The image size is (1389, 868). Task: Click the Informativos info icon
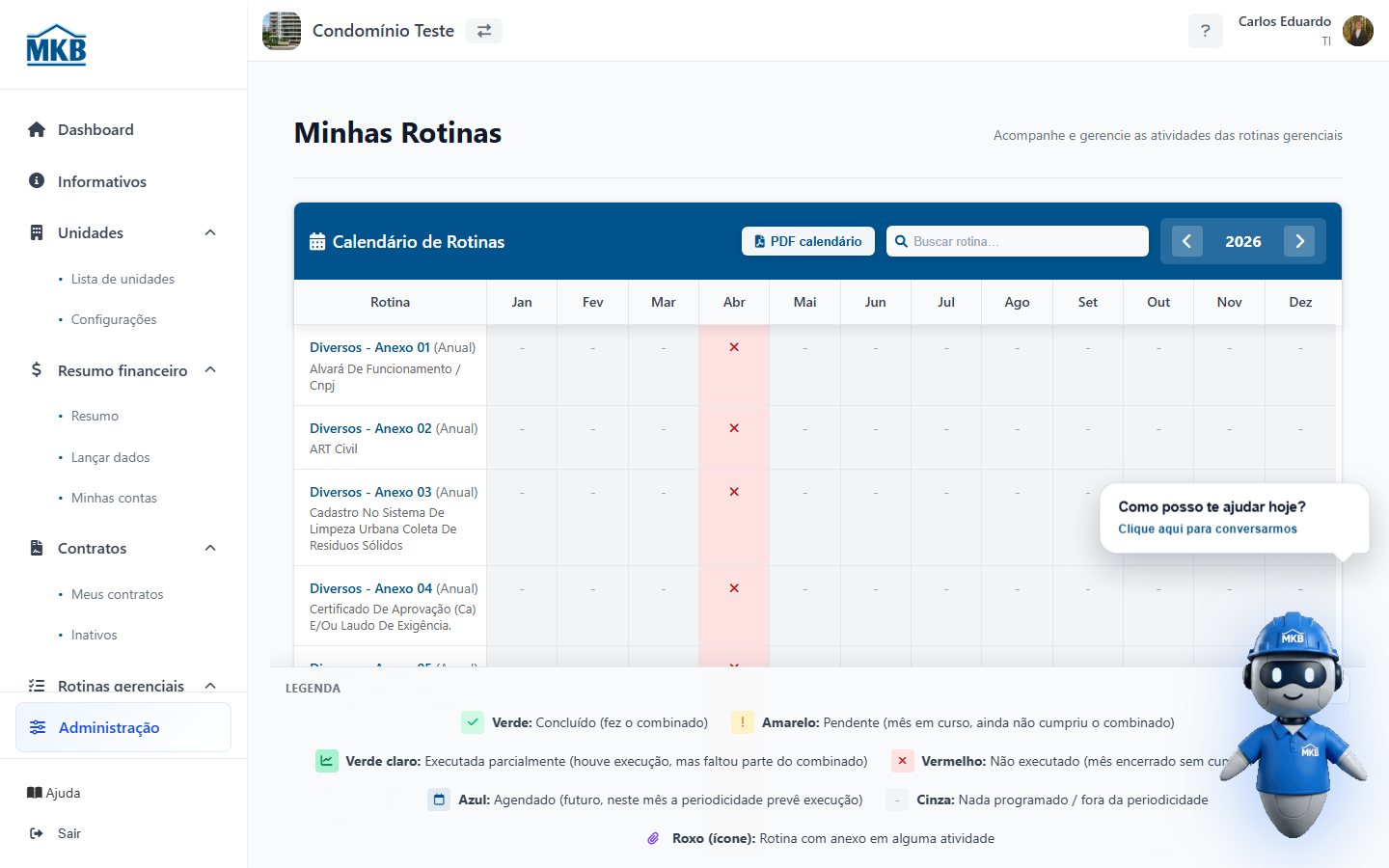(37, 180)
